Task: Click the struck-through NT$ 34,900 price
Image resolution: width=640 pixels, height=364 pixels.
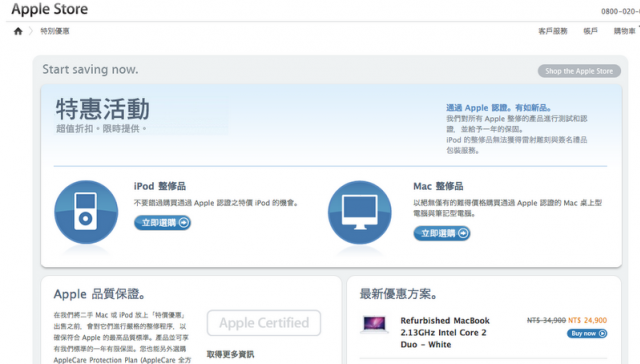Action: (x=546, y=320)
